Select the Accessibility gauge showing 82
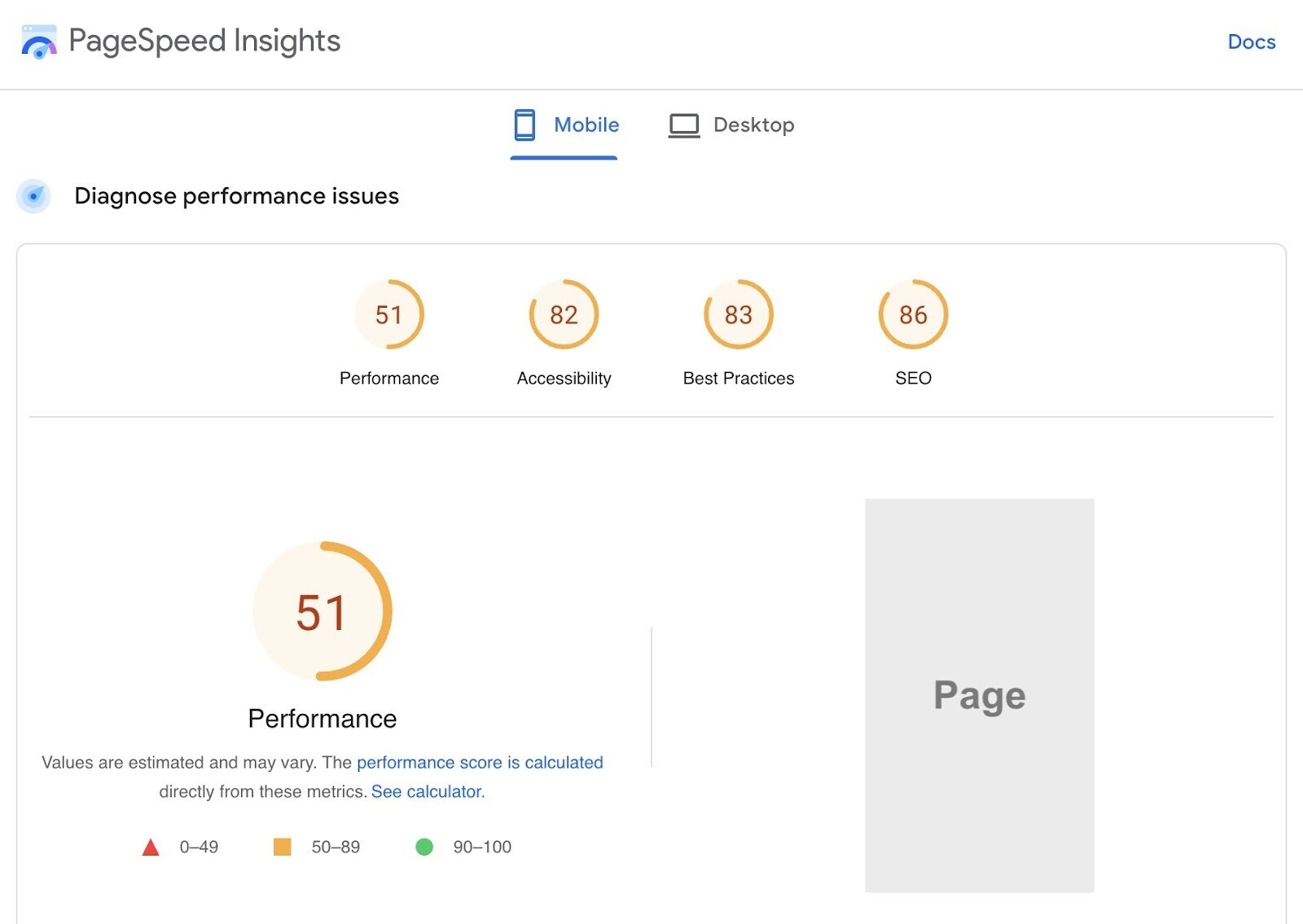 (x=564, y=314)
